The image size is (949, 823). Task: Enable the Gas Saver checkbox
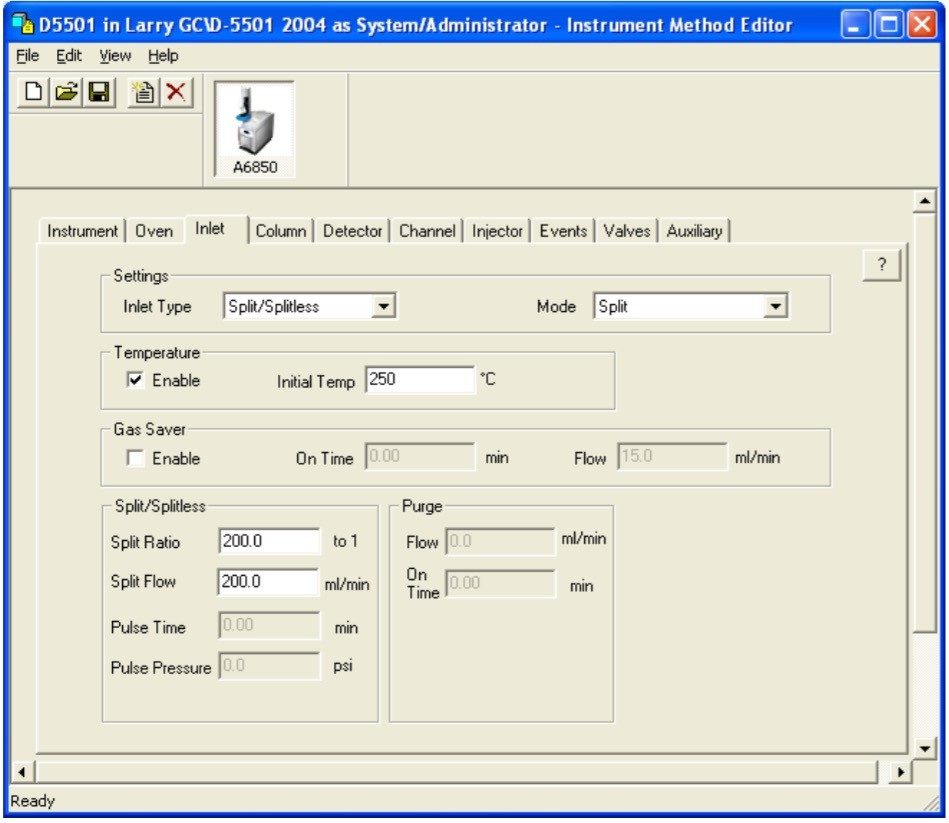click(x=135, y=459)
